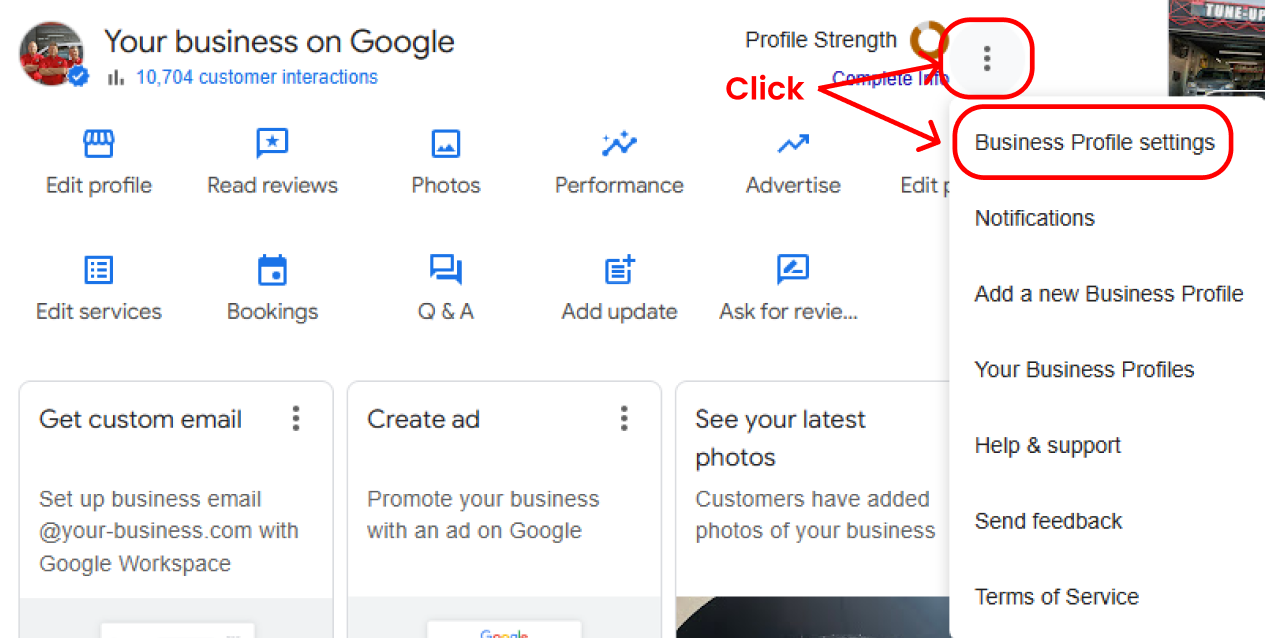Click the Advertise trending arrow icon
The image size is (1265, 638).
click(793, 145)
